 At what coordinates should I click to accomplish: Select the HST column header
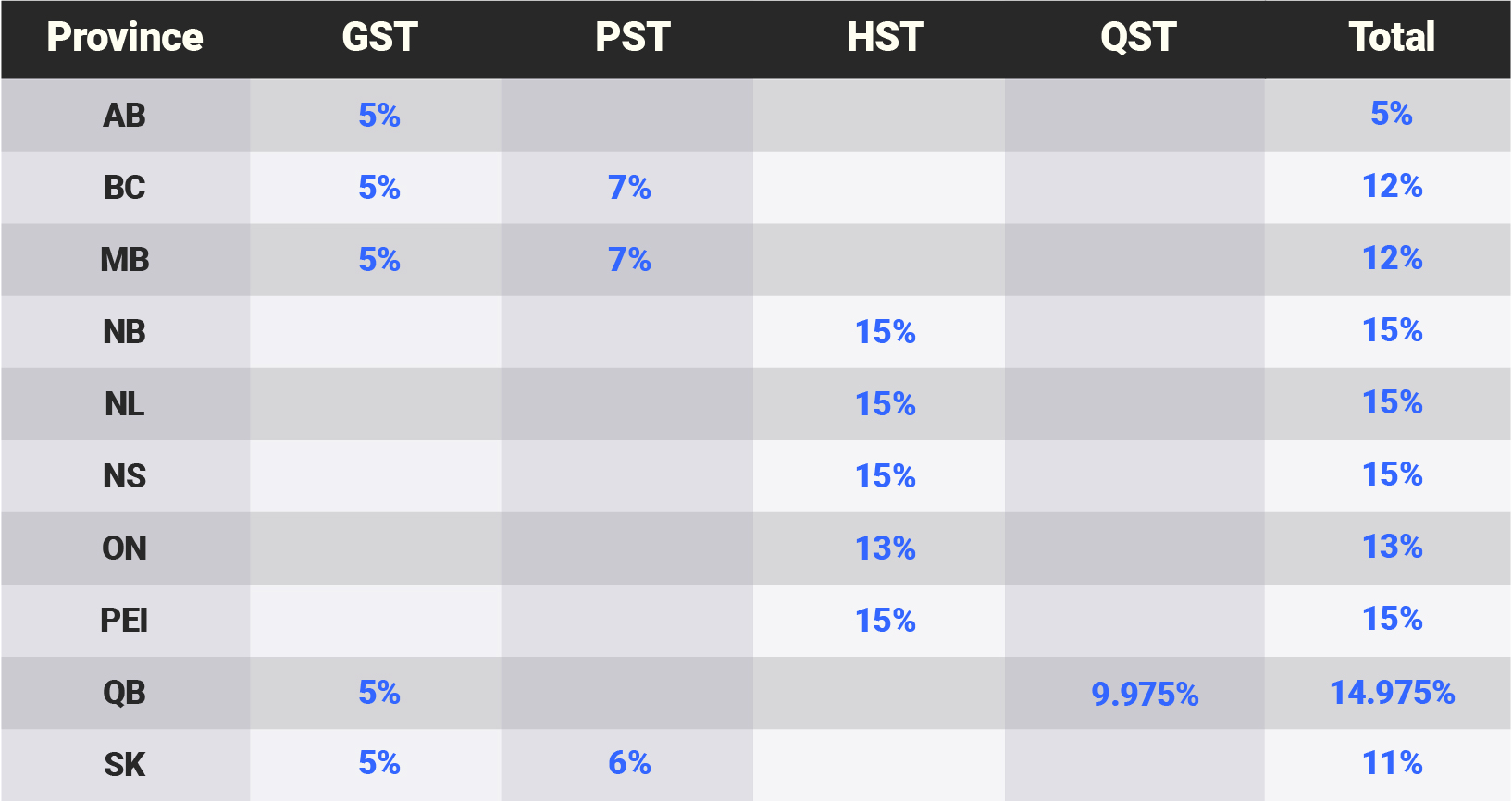(x=886, y=37)
